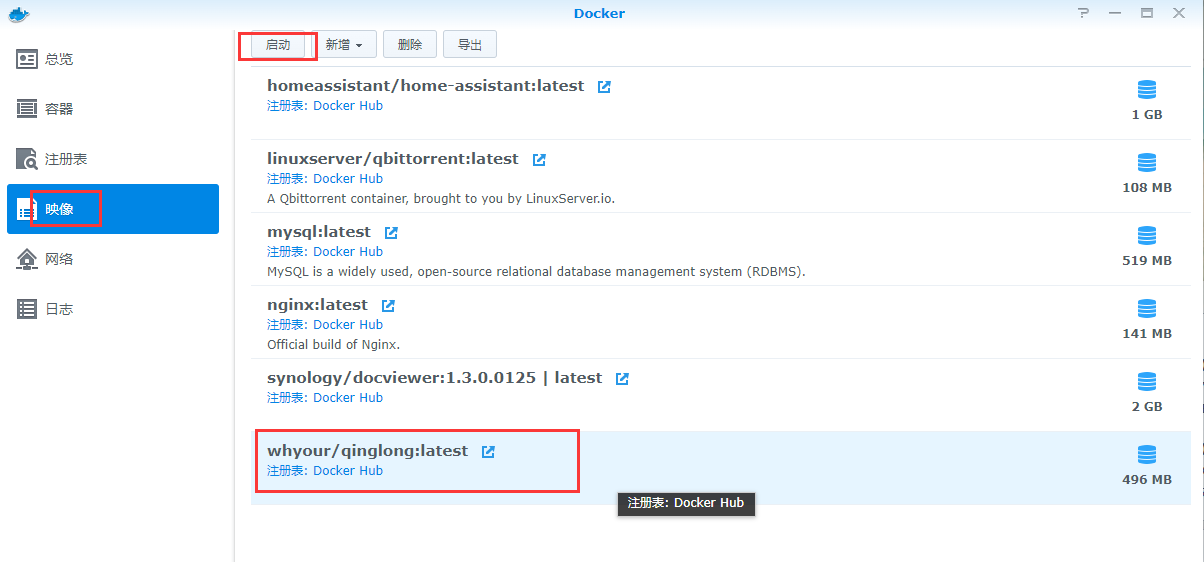The image size is (1204, 562).
Task: Open the 网络 network icon in sidebar
Action: pyautogui.click(x=27, y=259)
